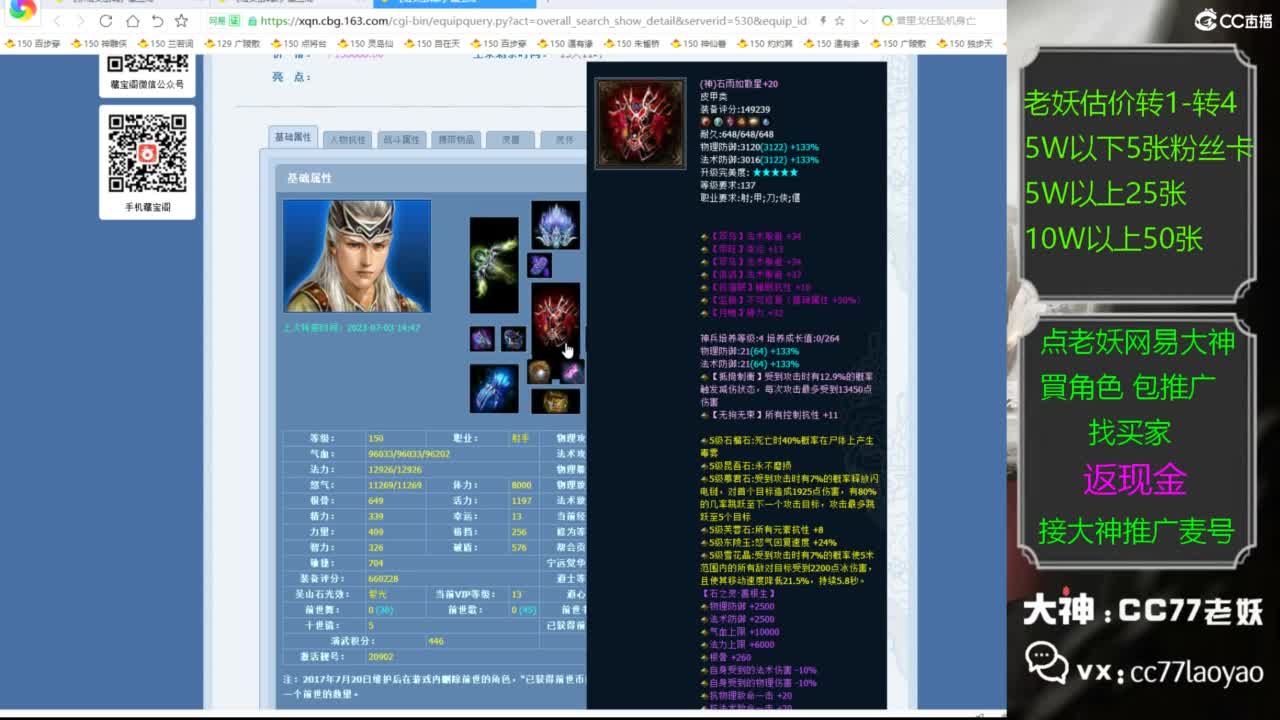Image resolution: width=1280 pixels, height=720 pixels.
Task: Click the helmet icon in the equipment grid
Action: point(554,225)
